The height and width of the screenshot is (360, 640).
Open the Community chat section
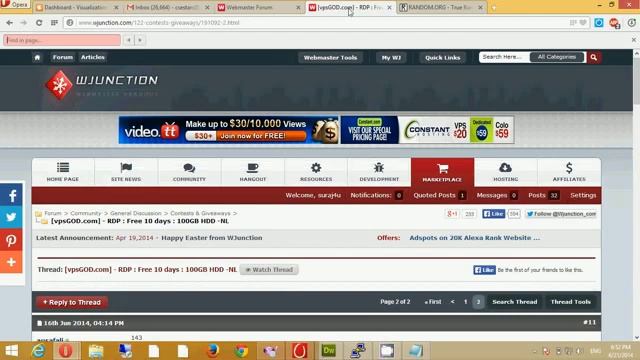(189, 172)
